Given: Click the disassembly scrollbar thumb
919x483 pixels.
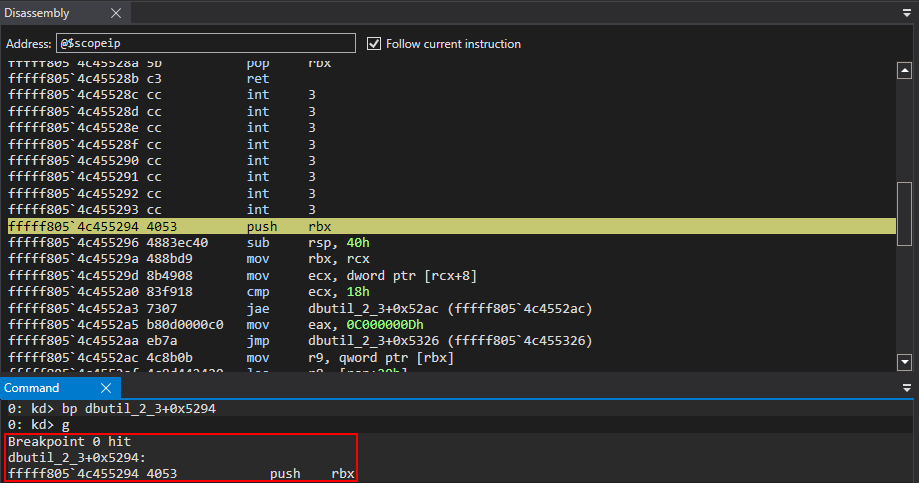Looking at the screenshot, I should [904, 214].
